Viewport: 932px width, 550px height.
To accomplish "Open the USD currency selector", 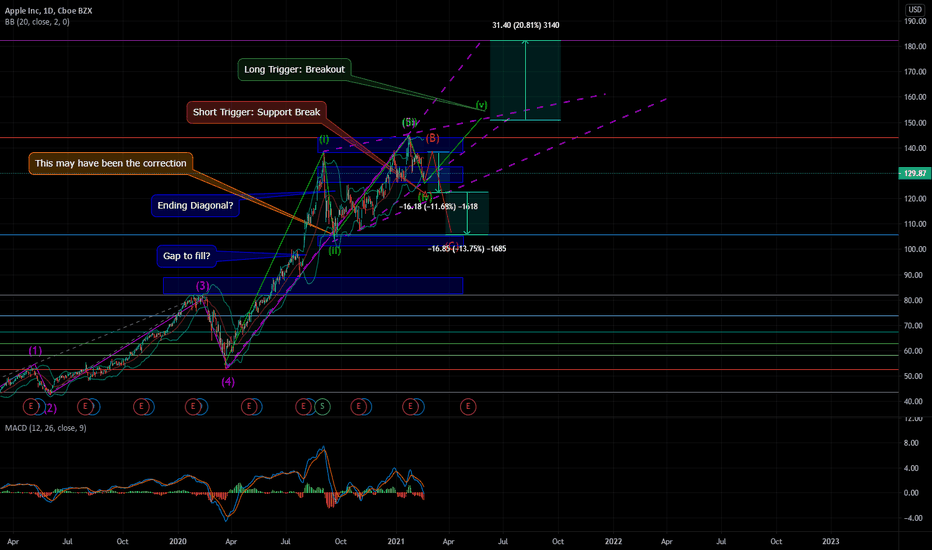I will (x=915, y=10).
